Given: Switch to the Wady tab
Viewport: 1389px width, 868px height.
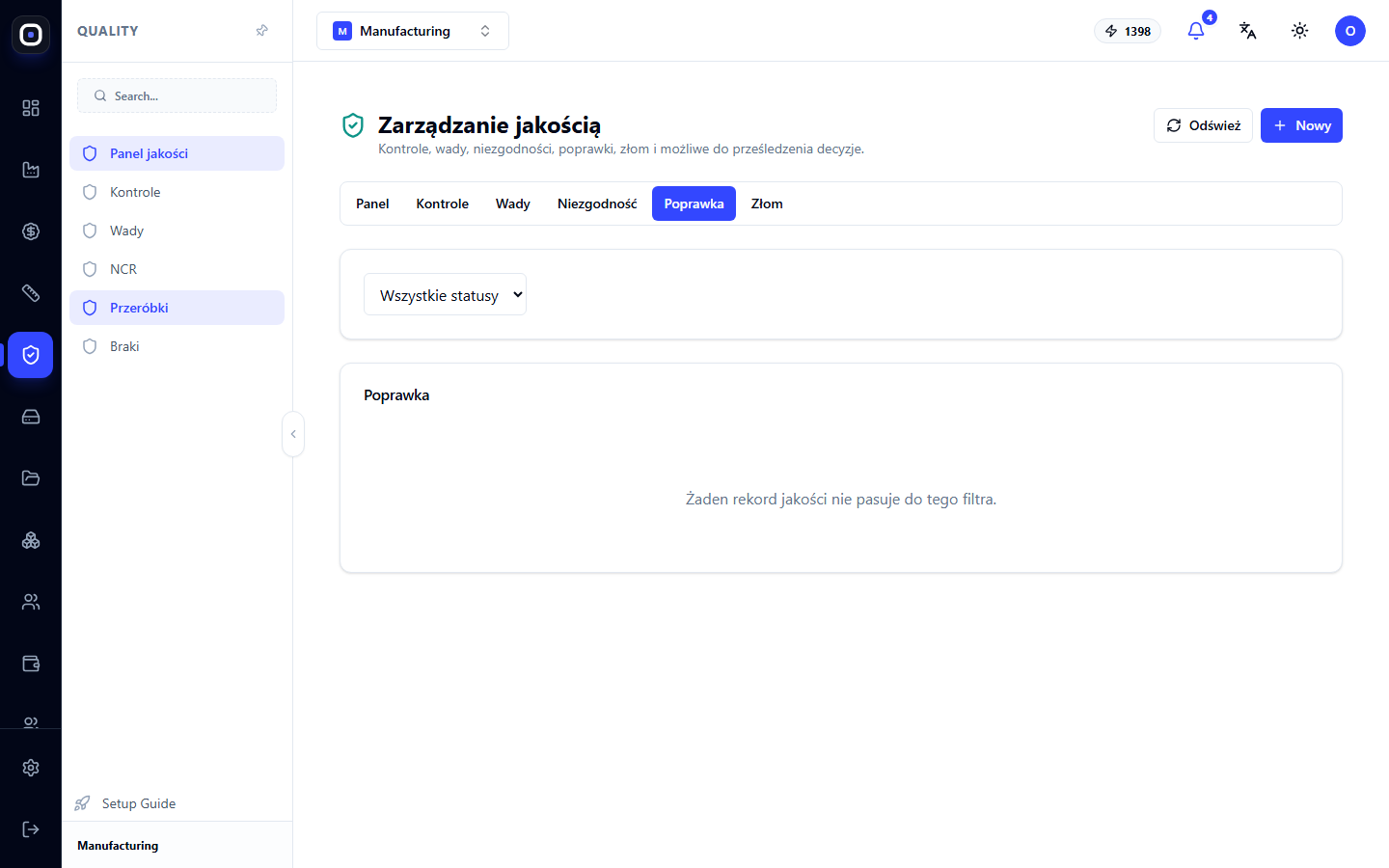Looking at the screenshot, I should 513,203.
